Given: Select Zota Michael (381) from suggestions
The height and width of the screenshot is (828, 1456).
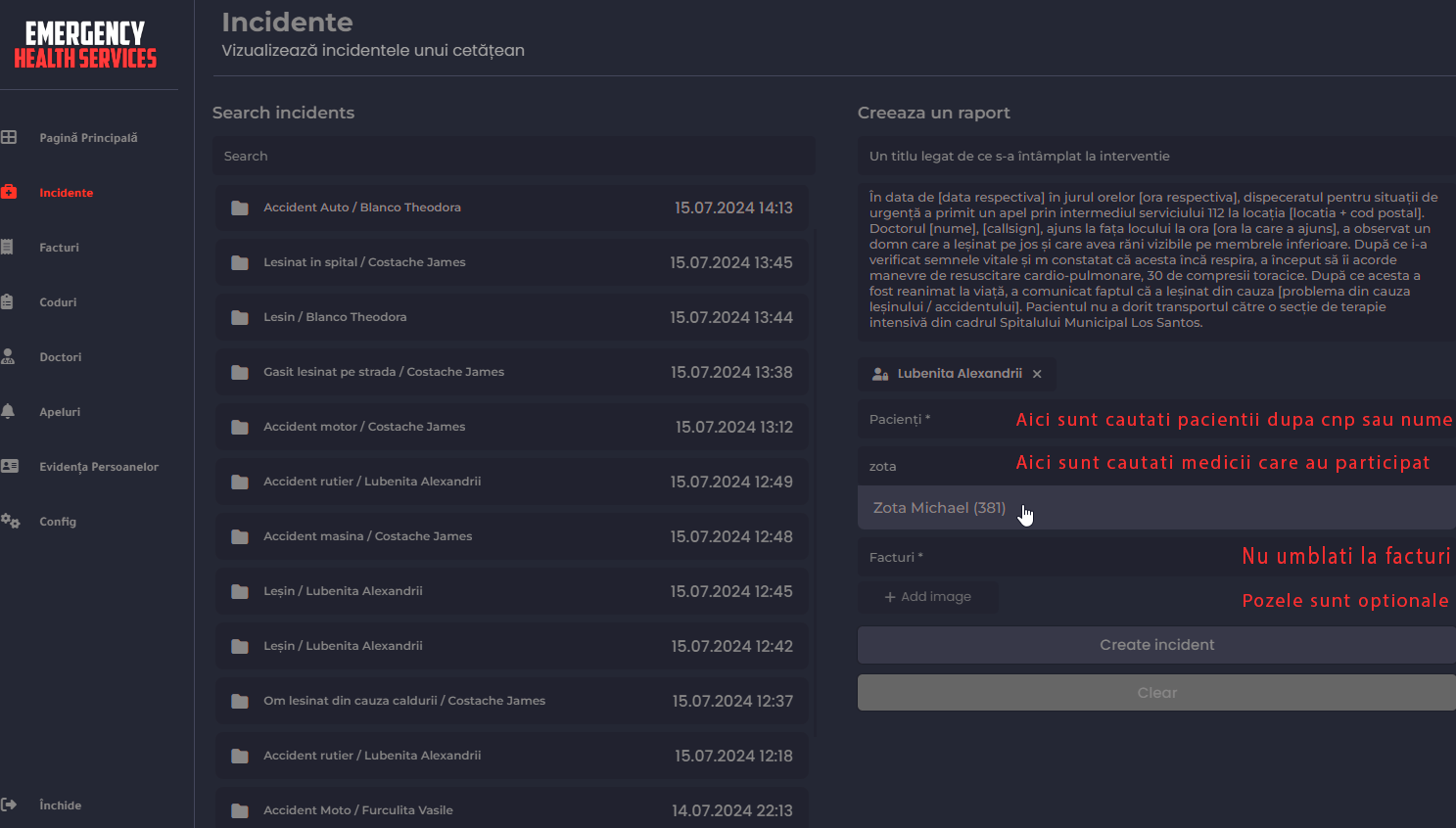Looking at the screenshot, I should [x=939, y=508].
